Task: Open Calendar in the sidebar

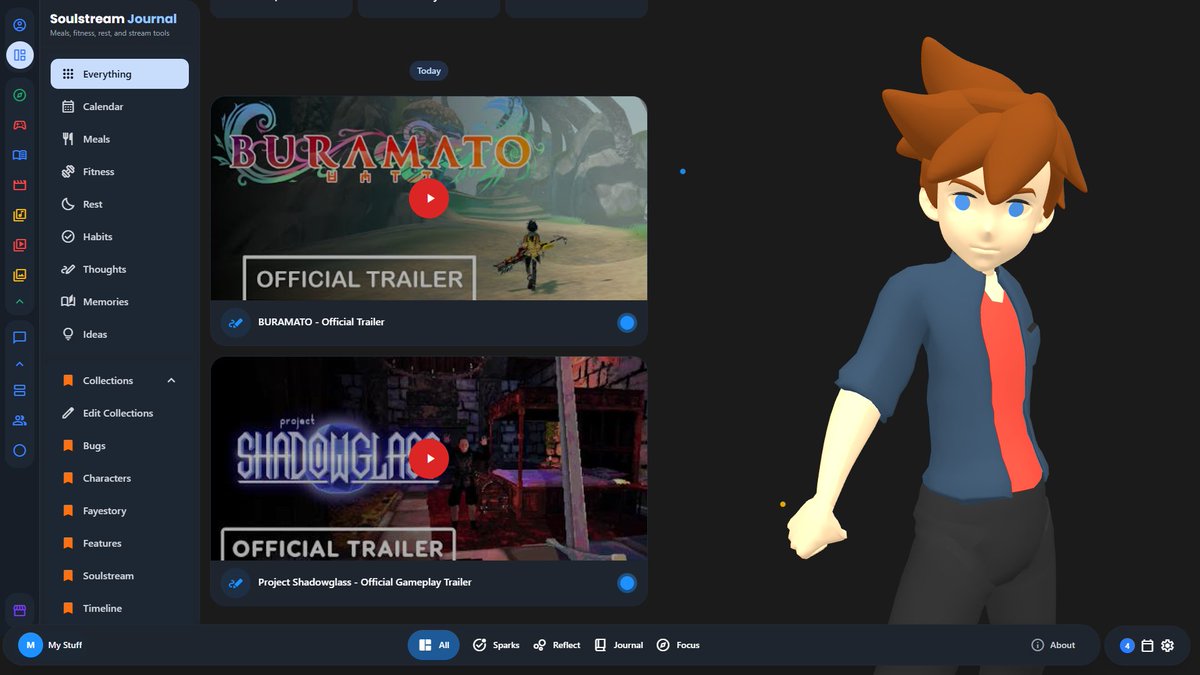Action: click(x=120, y=106)
